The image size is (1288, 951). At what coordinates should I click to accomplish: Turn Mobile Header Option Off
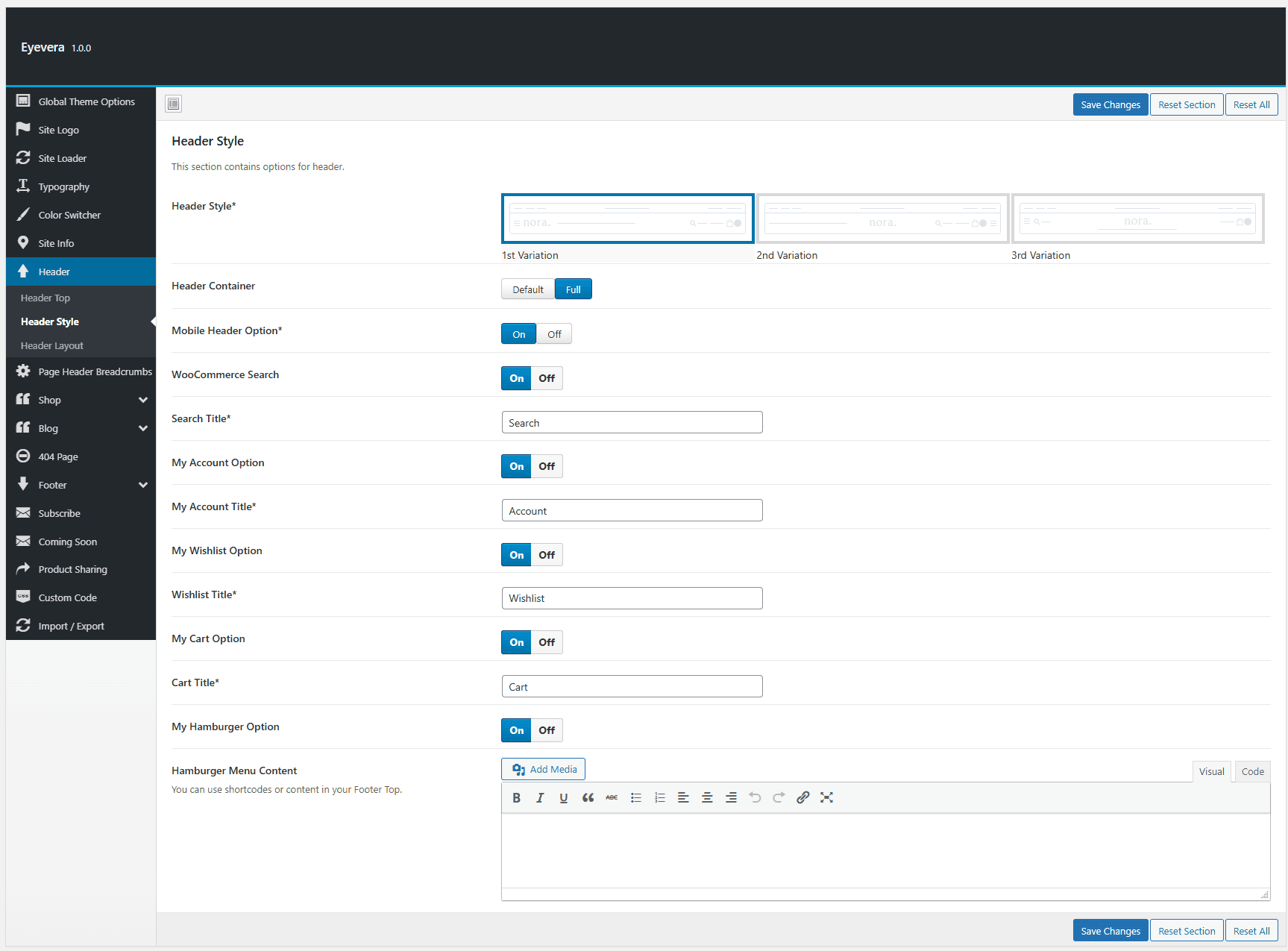pyautogui.click(x=554, y=334)
